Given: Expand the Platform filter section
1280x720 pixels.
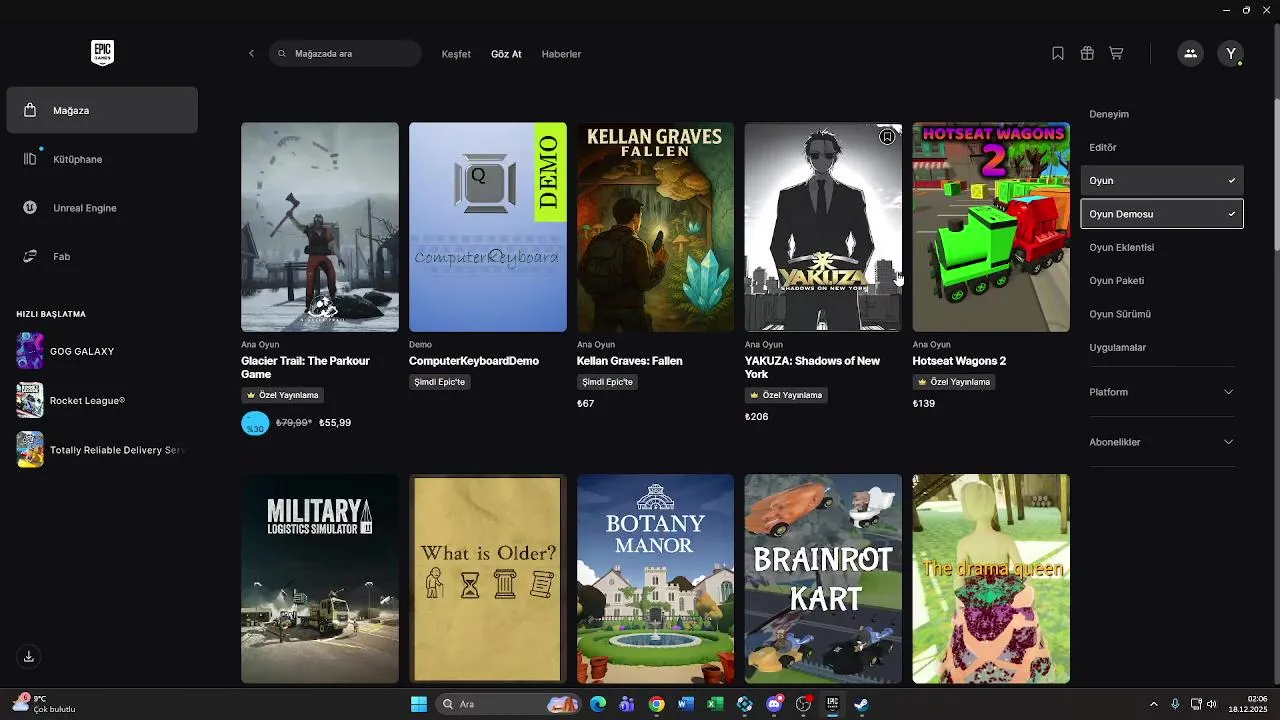Looking at the screenshot, I should coord(1162,392).
